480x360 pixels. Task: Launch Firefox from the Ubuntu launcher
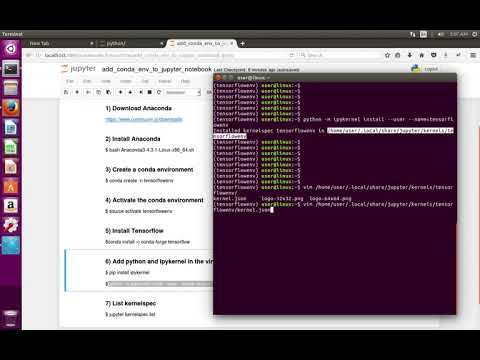pos(11,108)
